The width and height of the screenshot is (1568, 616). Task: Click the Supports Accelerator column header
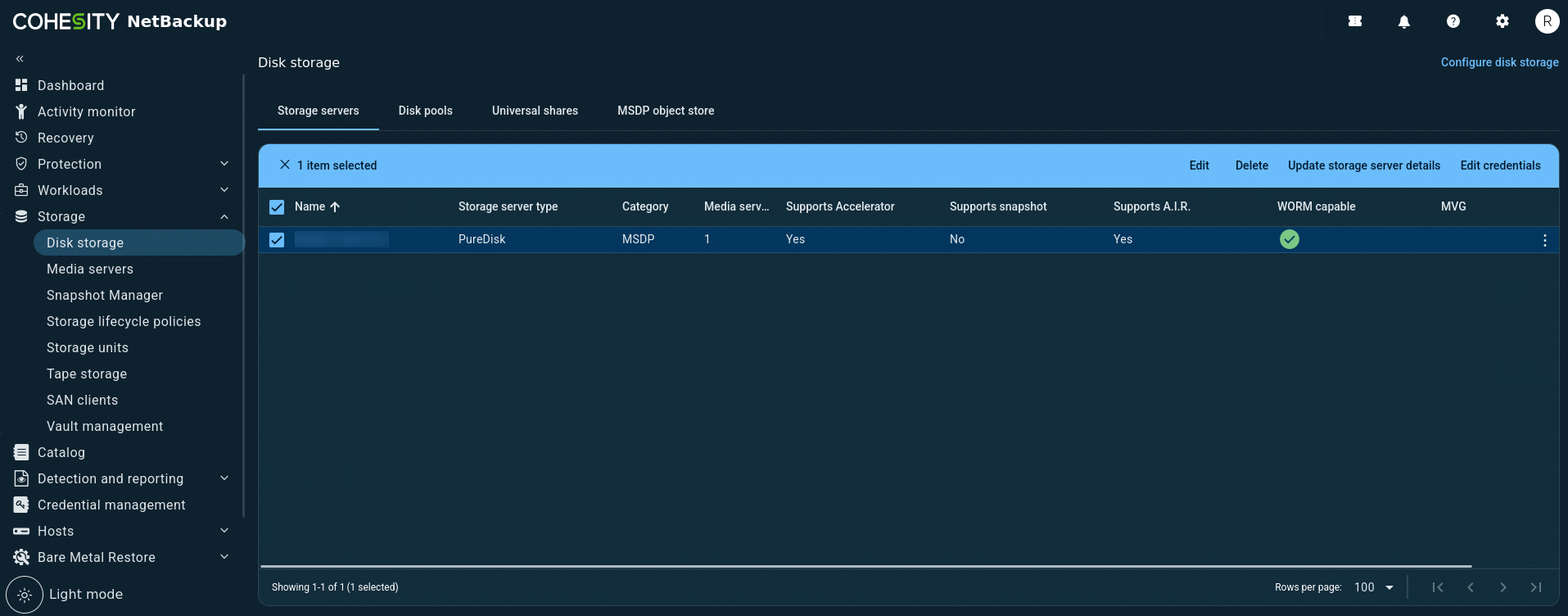[x=840, y=206]
